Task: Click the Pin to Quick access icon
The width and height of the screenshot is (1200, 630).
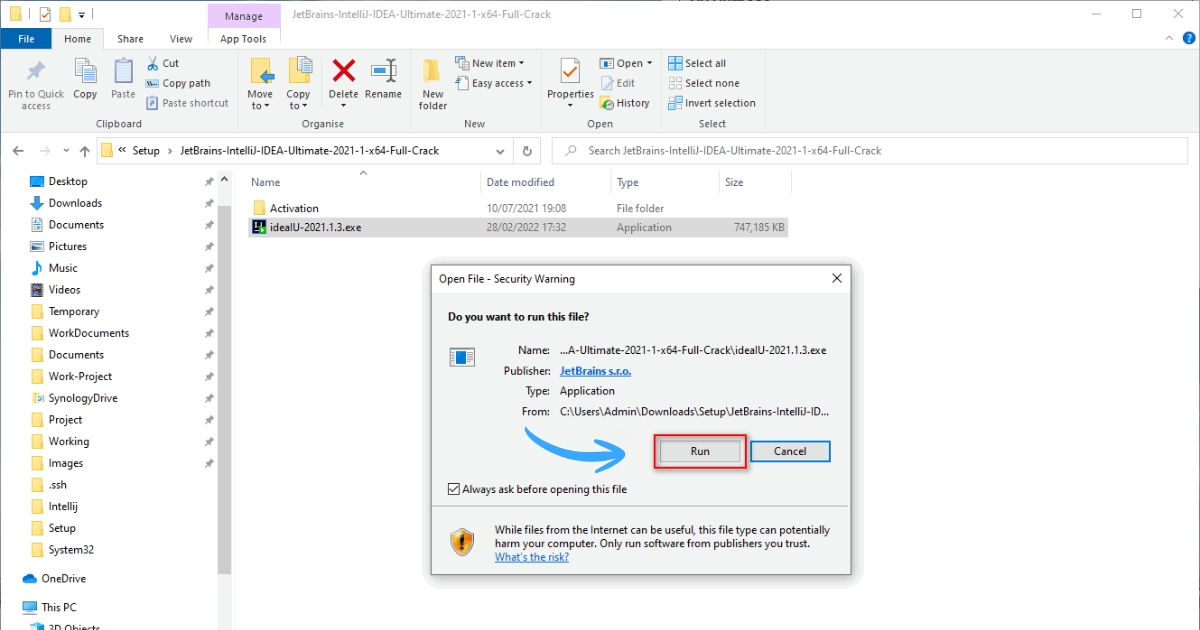Action: [x=36, y=72]
